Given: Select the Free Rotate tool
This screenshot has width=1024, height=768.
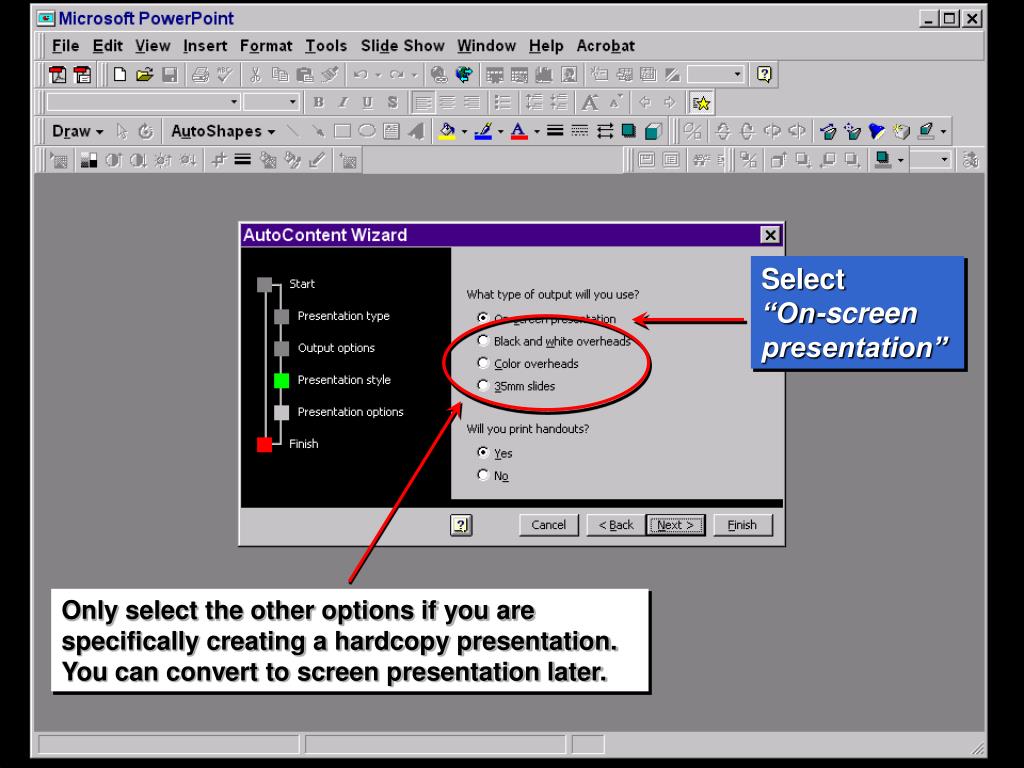Looking at the screenshot, I should [146, 131].
